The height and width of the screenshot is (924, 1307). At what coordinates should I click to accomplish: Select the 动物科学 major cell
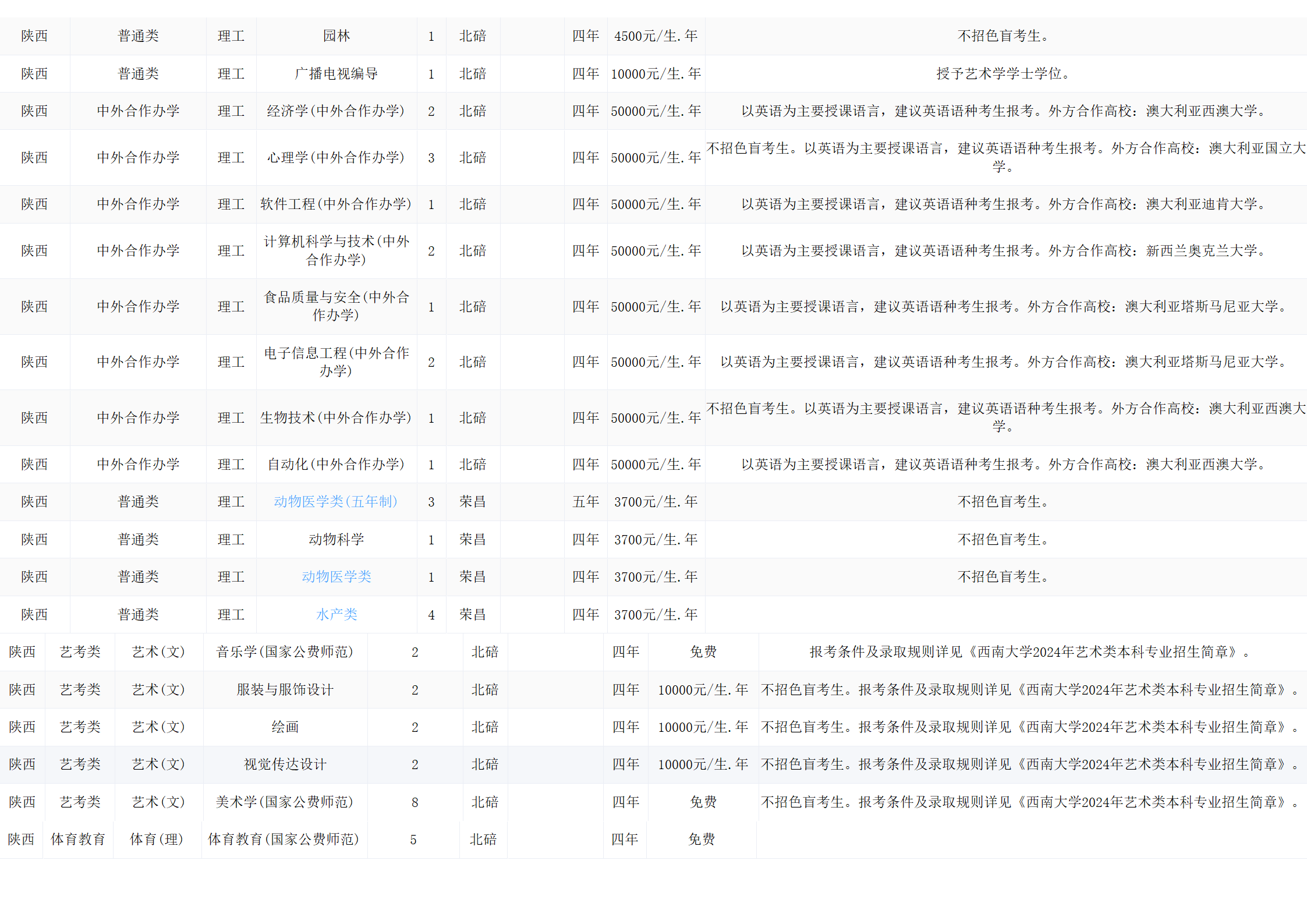click(x=336, y=539)
